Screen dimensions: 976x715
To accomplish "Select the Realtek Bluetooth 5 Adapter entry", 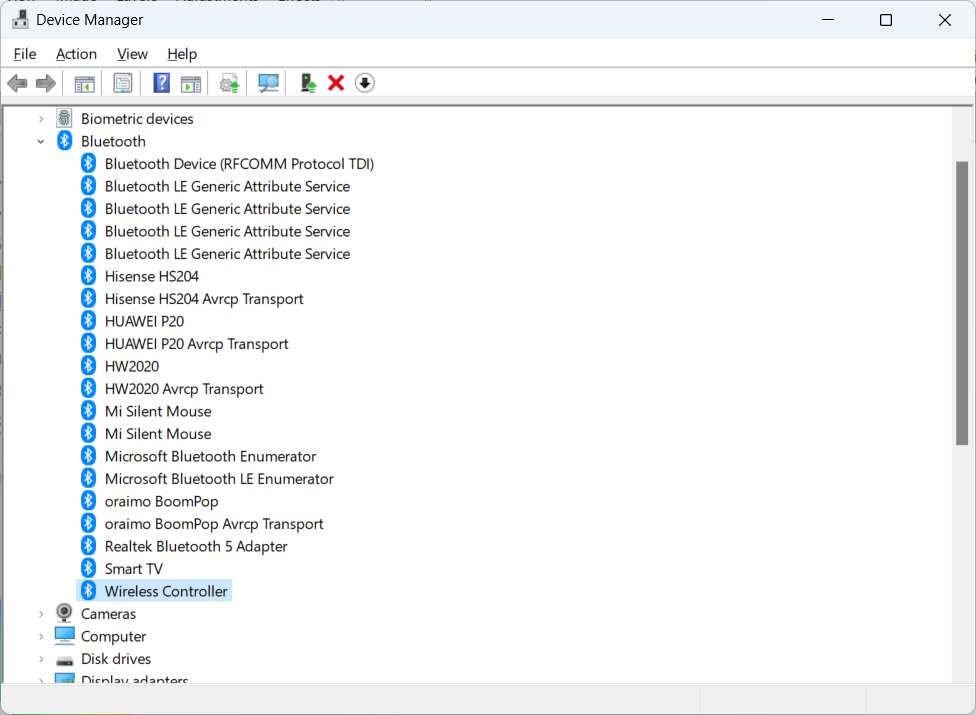I will pyautogui.click(x=196, y=546).
